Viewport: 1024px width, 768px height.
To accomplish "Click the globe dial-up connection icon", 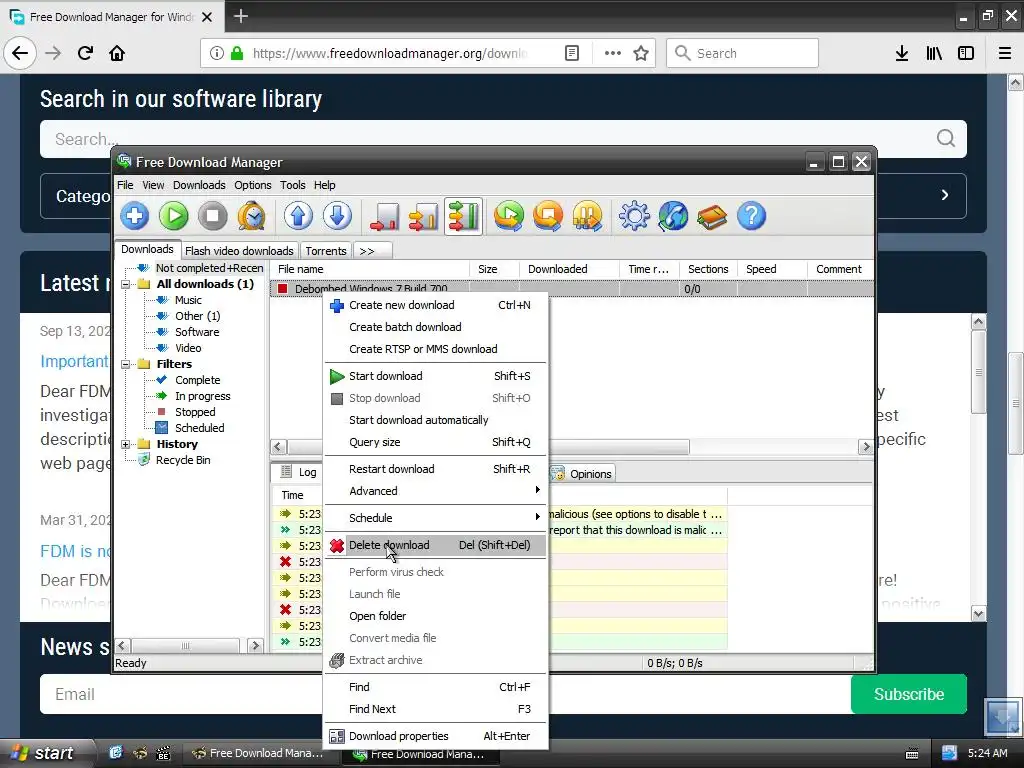I will click(673, 216).
